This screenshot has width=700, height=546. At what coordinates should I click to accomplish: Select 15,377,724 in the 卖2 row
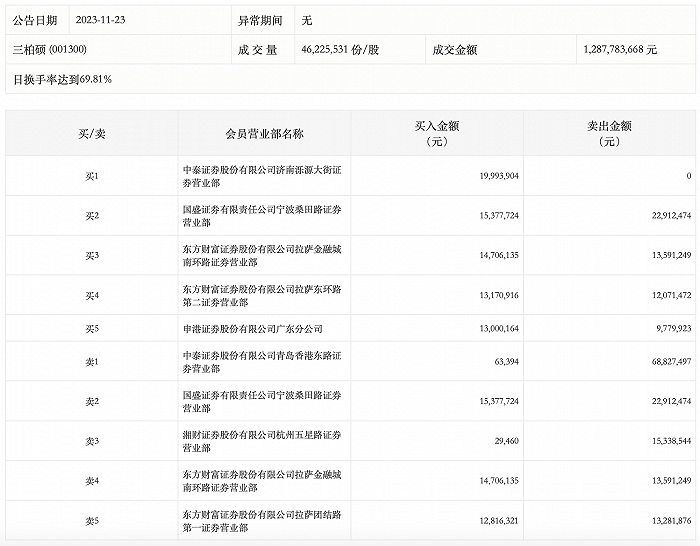coord(499,401)
